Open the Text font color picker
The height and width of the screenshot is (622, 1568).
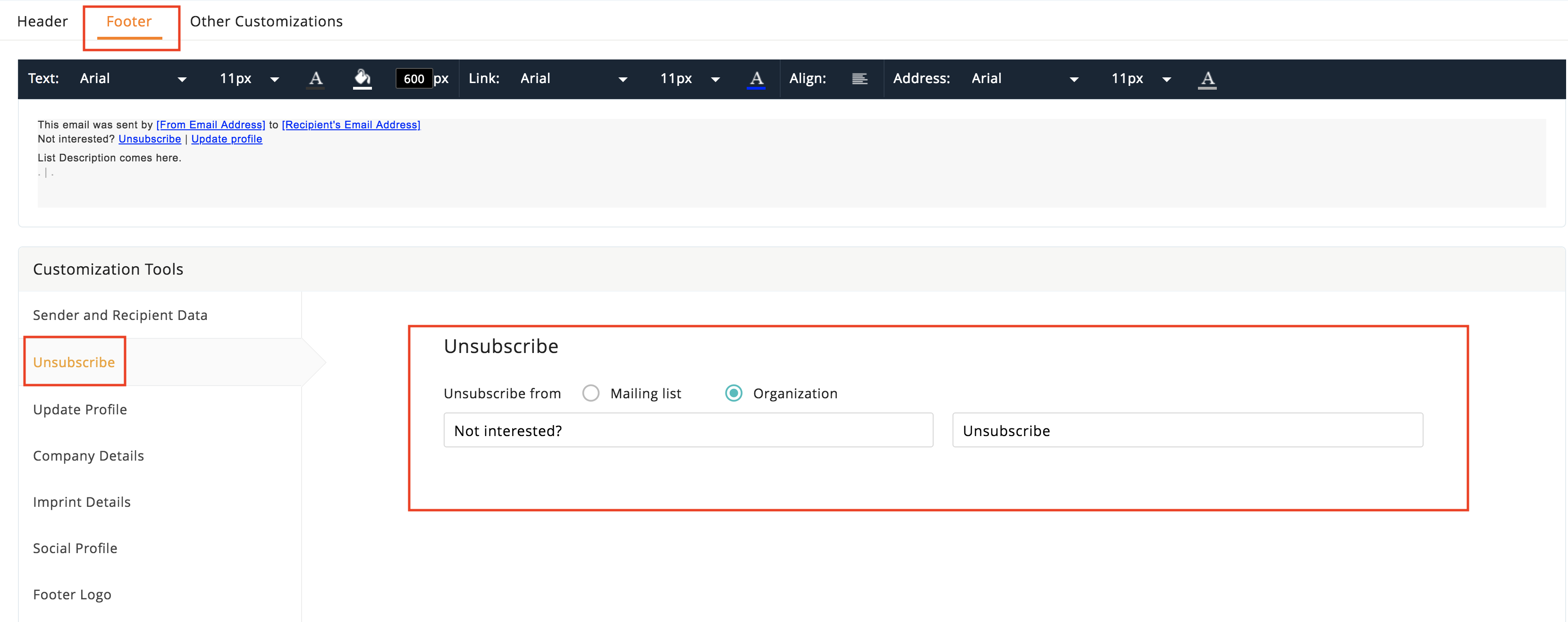coord(315,78)
